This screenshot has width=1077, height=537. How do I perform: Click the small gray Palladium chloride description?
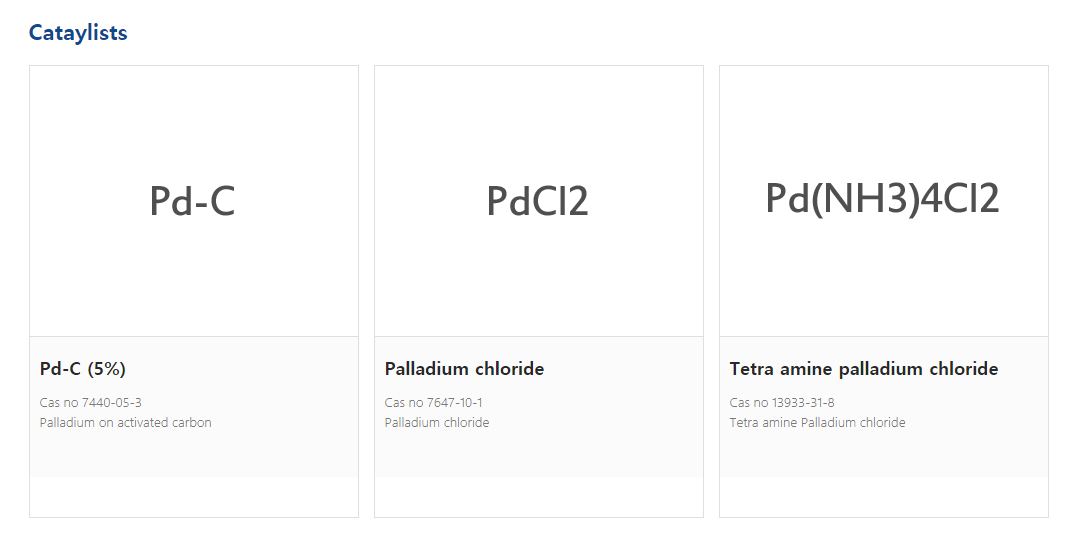point(437,423)
